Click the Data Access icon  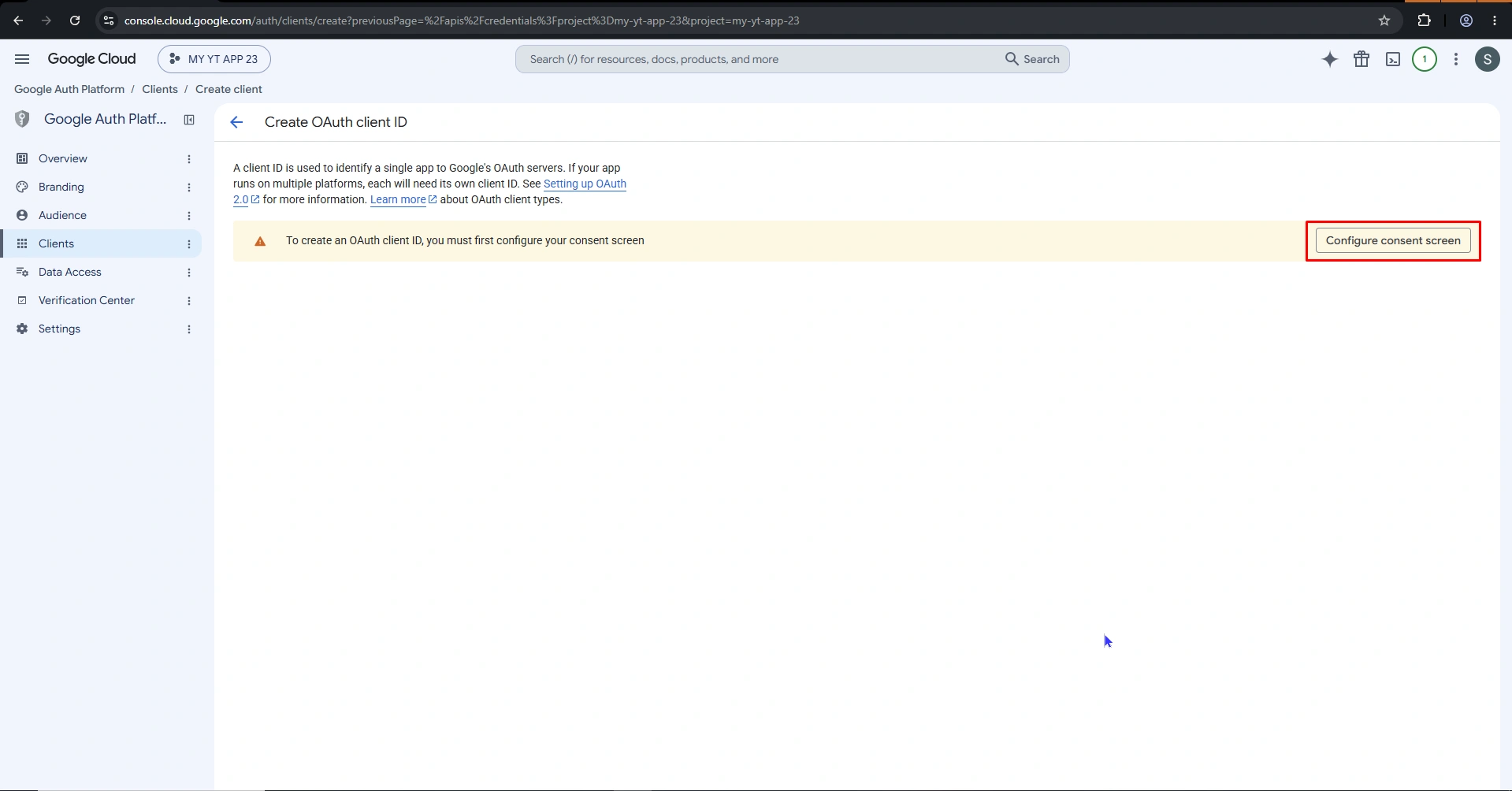[22, 272]
